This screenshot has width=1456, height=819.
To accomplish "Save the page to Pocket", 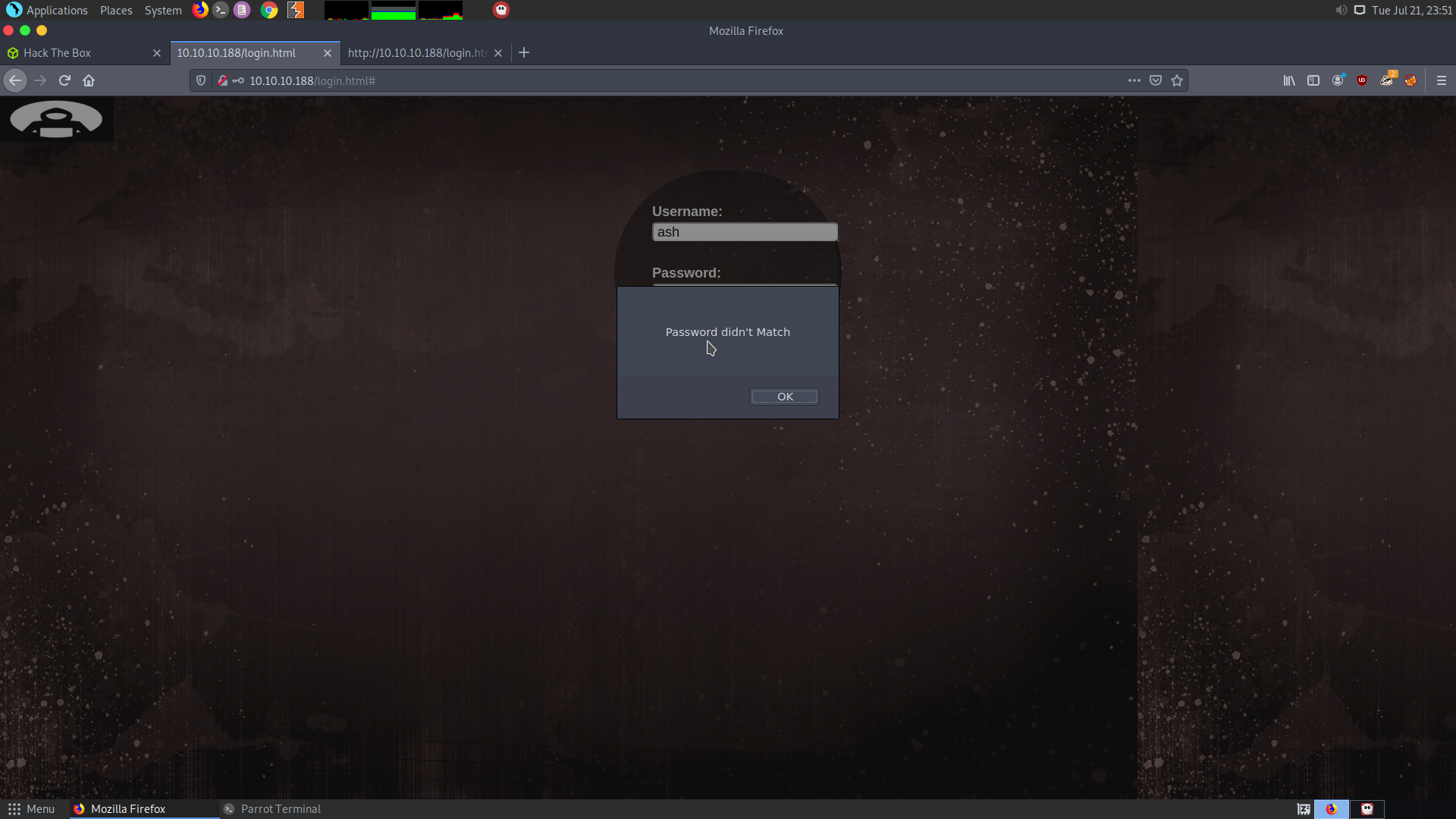I will tap(1156, 80).
